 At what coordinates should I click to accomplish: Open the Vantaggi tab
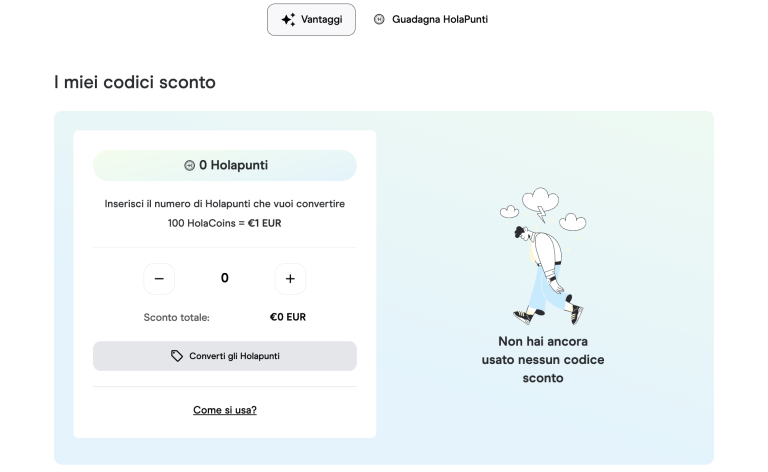[311, 19]
